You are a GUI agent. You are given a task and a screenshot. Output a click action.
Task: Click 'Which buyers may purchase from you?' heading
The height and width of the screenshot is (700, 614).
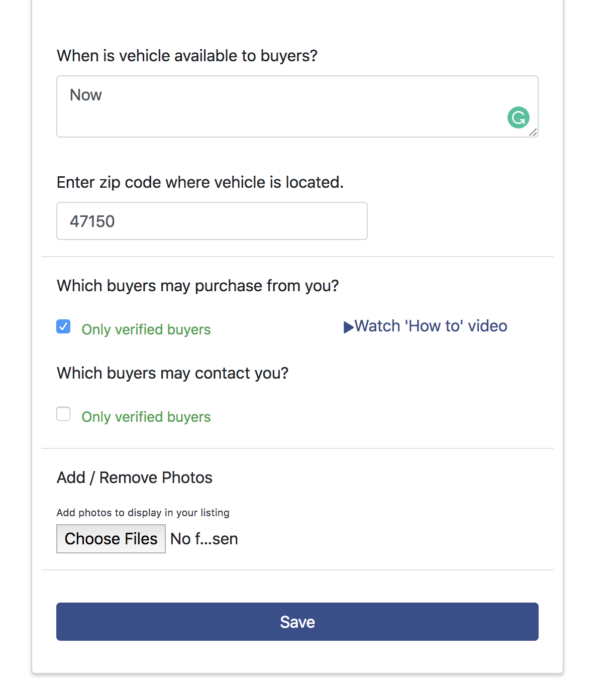198,286
